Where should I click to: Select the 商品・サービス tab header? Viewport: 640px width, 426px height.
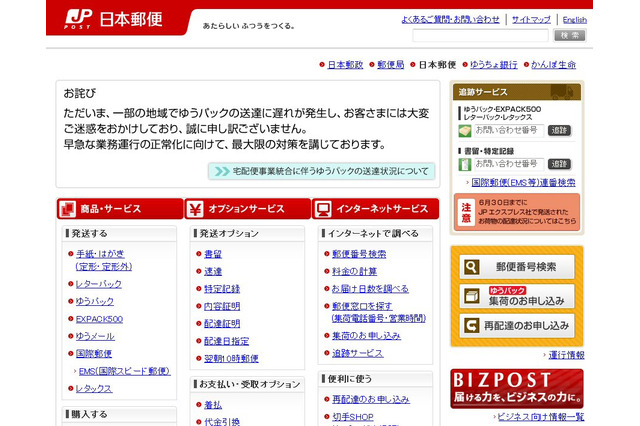pos(120,209)
